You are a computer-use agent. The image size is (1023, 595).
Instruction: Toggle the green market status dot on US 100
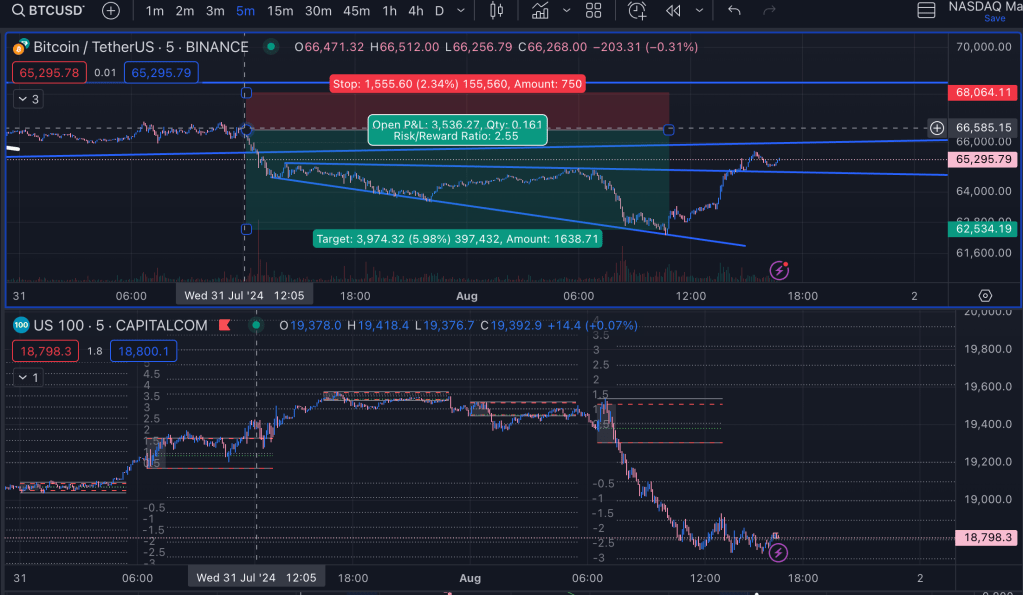(256, 325)
